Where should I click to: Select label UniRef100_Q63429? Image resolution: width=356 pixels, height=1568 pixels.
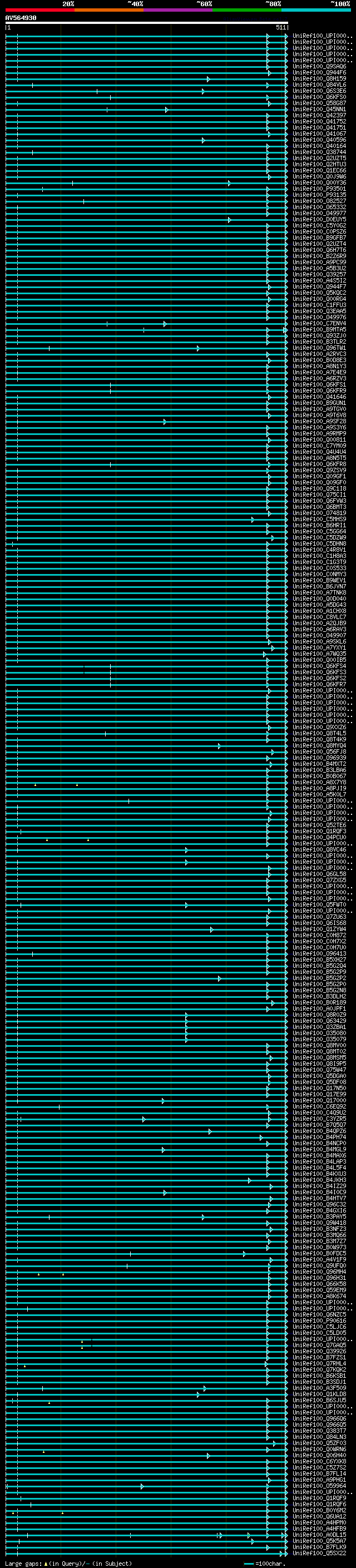(x=319, y=1021)
